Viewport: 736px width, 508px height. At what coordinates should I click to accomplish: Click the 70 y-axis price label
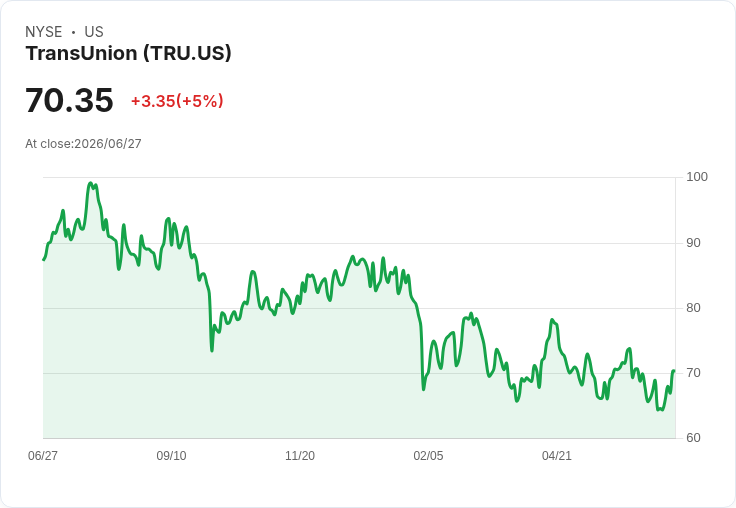tap(693, 373)
